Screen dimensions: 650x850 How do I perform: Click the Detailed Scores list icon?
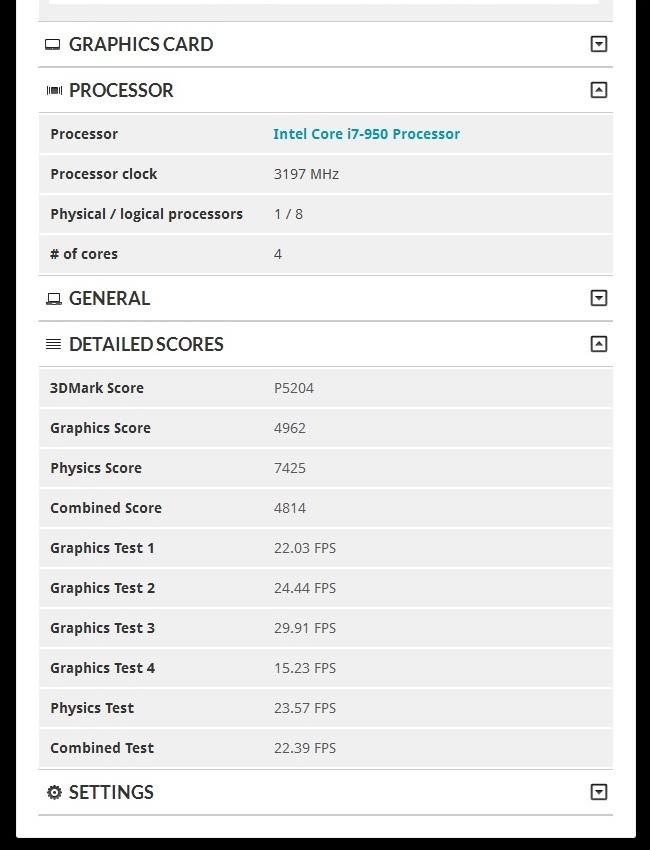54,344
